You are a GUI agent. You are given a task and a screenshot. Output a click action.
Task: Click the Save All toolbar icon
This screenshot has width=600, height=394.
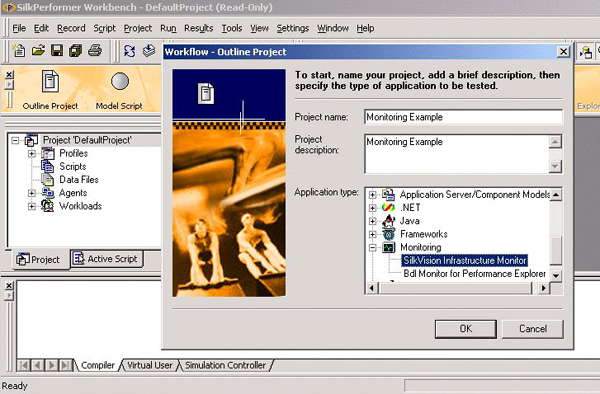pyautogui.click(x=75, y=50)
